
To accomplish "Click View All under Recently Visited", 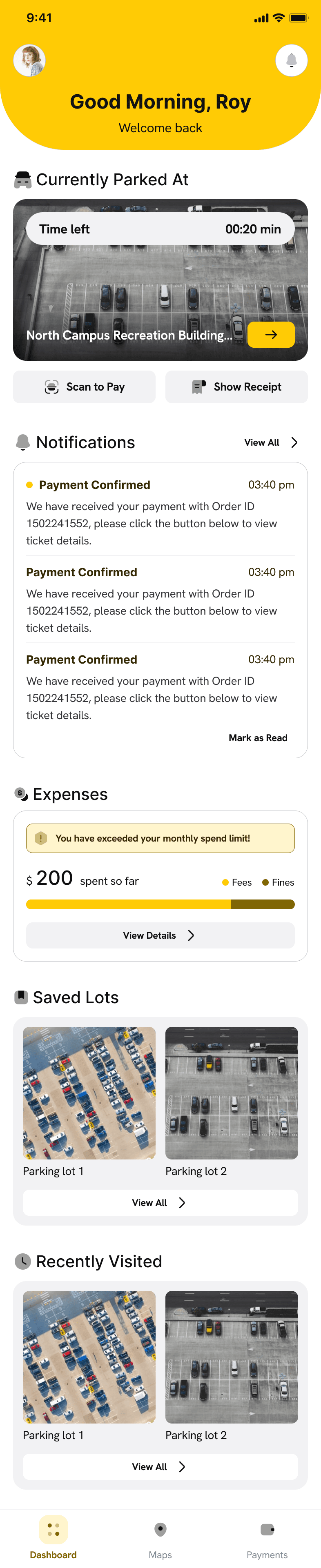I will (x=160, y=1467).
